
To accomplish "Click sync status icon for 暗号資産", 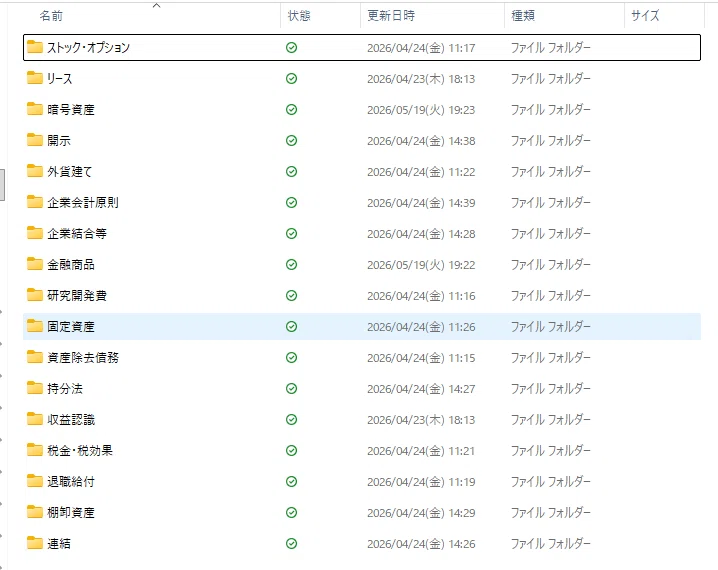I will 291,109.
